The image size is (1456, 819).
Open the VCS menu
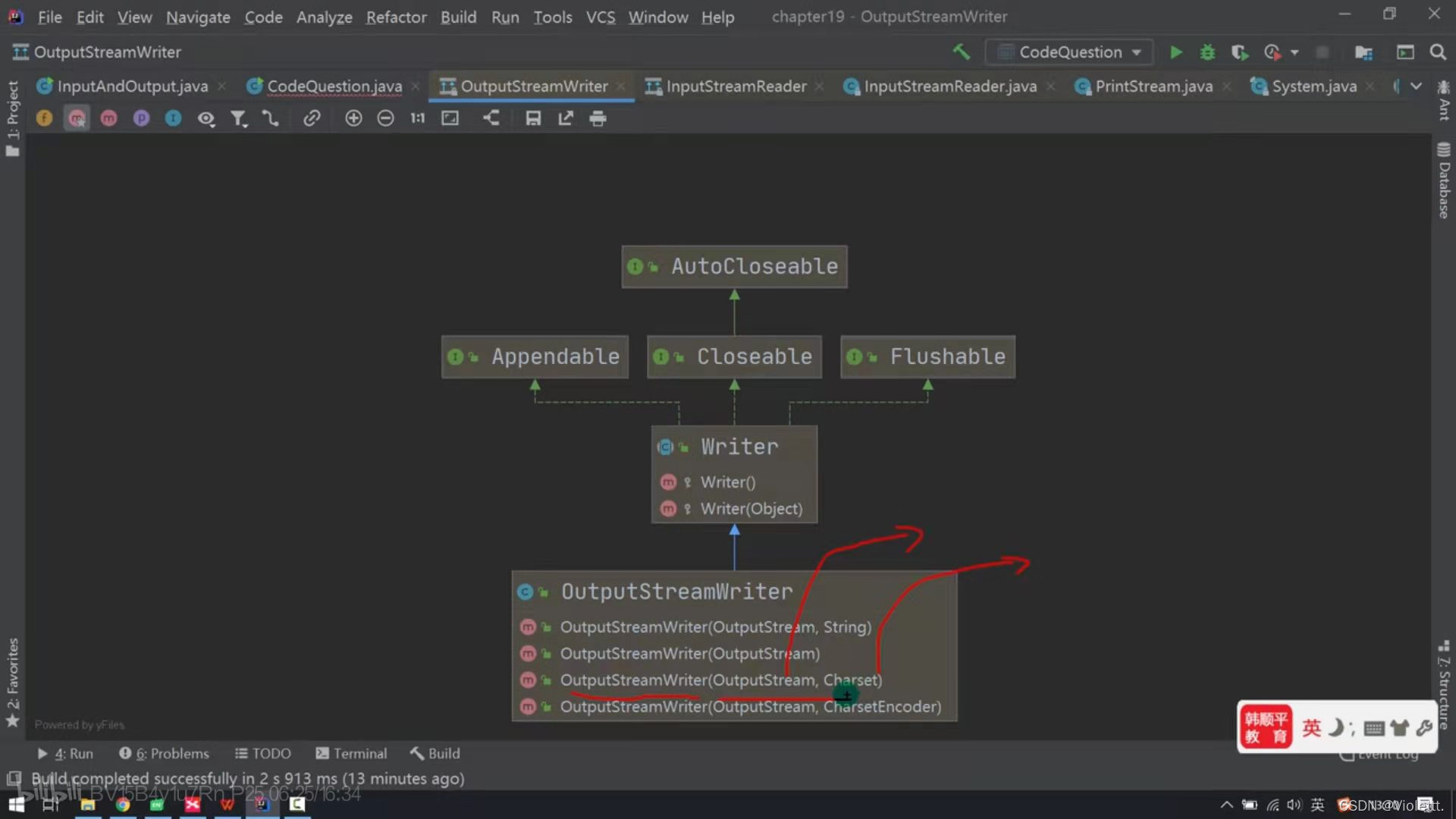click(601, 17)
